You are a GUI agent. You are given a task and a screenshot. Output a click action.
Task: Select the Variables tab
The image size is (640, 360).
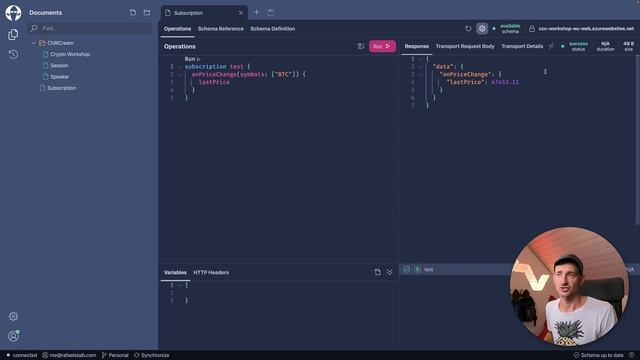pos(175,272)
